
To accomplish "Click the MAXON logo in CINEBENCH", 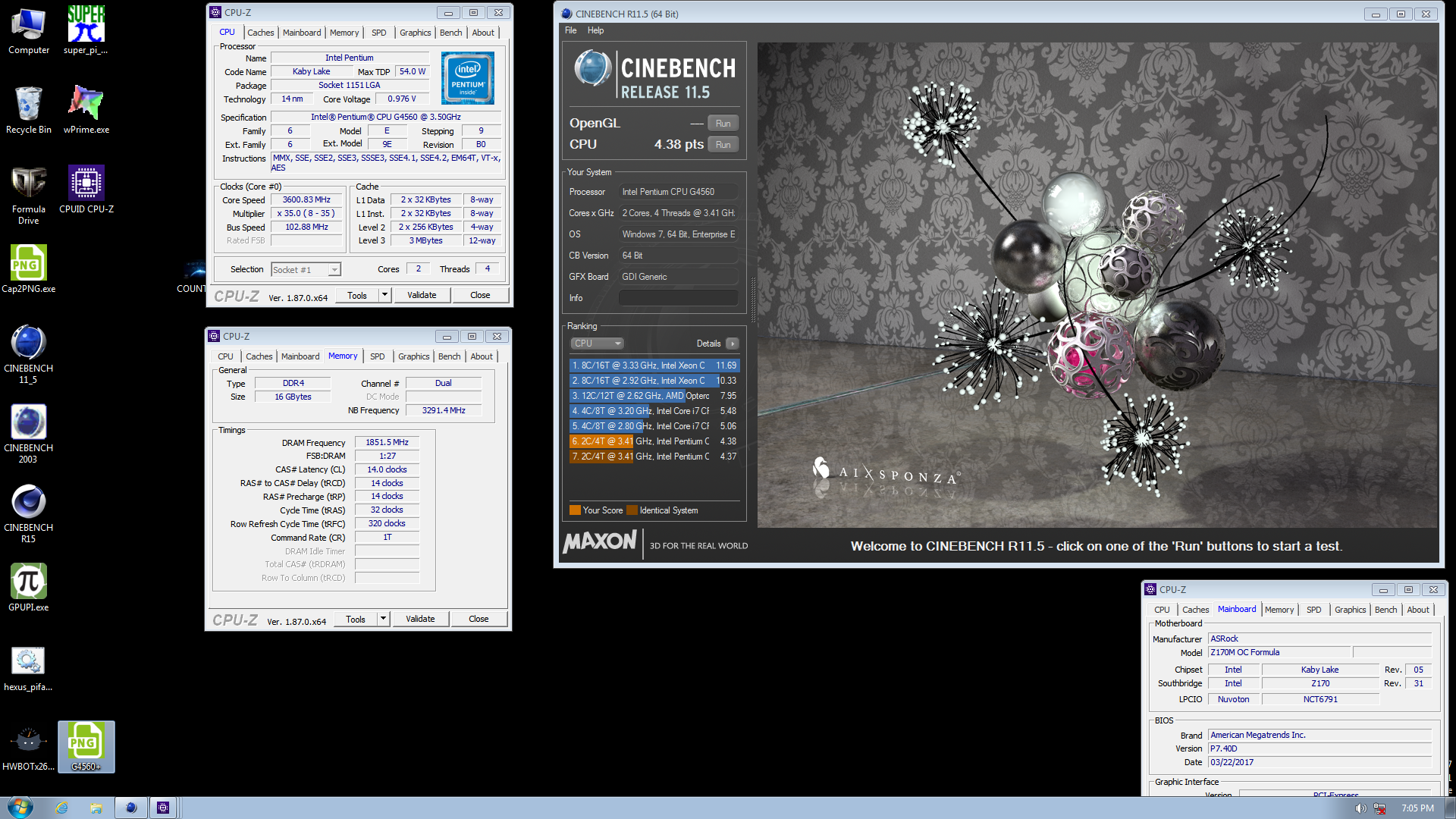I will point(600,542).
